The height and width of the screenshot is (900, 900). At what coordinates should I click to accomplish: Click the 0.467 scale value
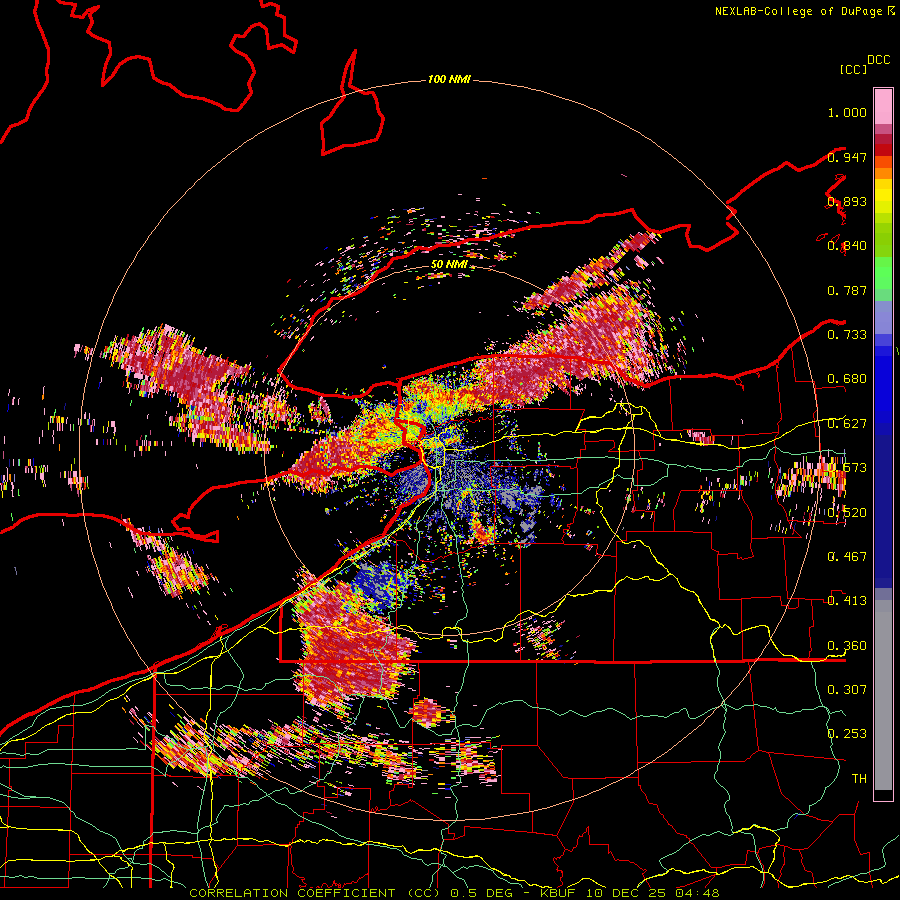(x=847, y=557)
